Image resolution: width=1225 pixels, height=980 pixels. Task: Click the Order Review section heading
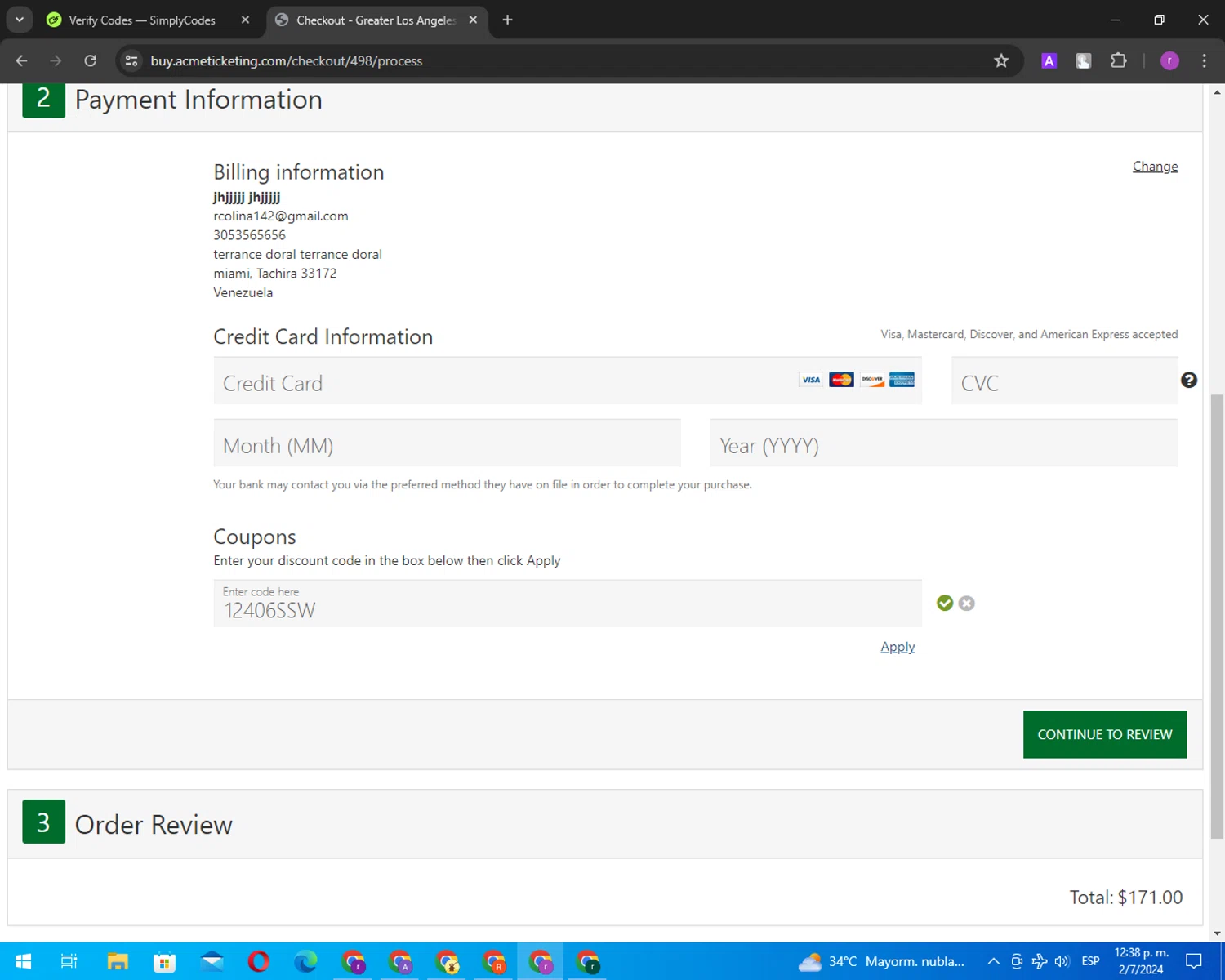154,824
